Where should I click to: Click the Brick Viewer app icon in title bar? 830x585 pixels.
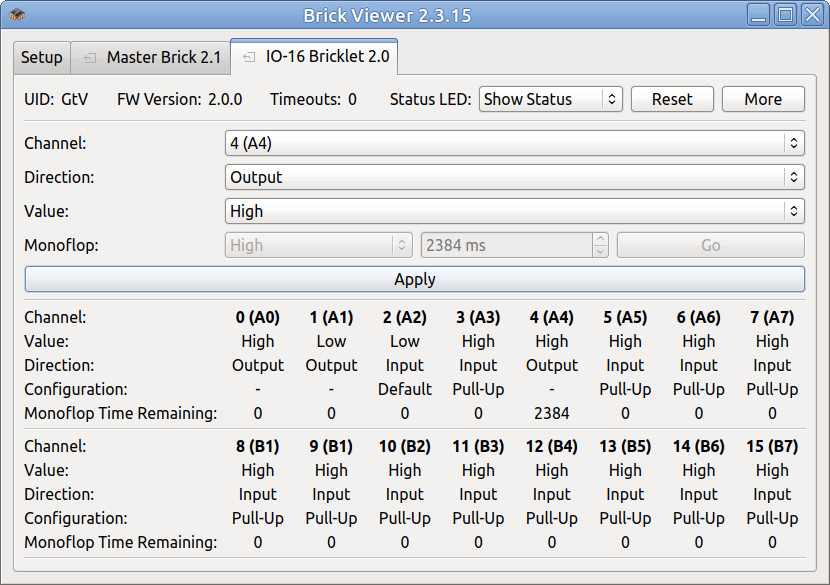17,15
